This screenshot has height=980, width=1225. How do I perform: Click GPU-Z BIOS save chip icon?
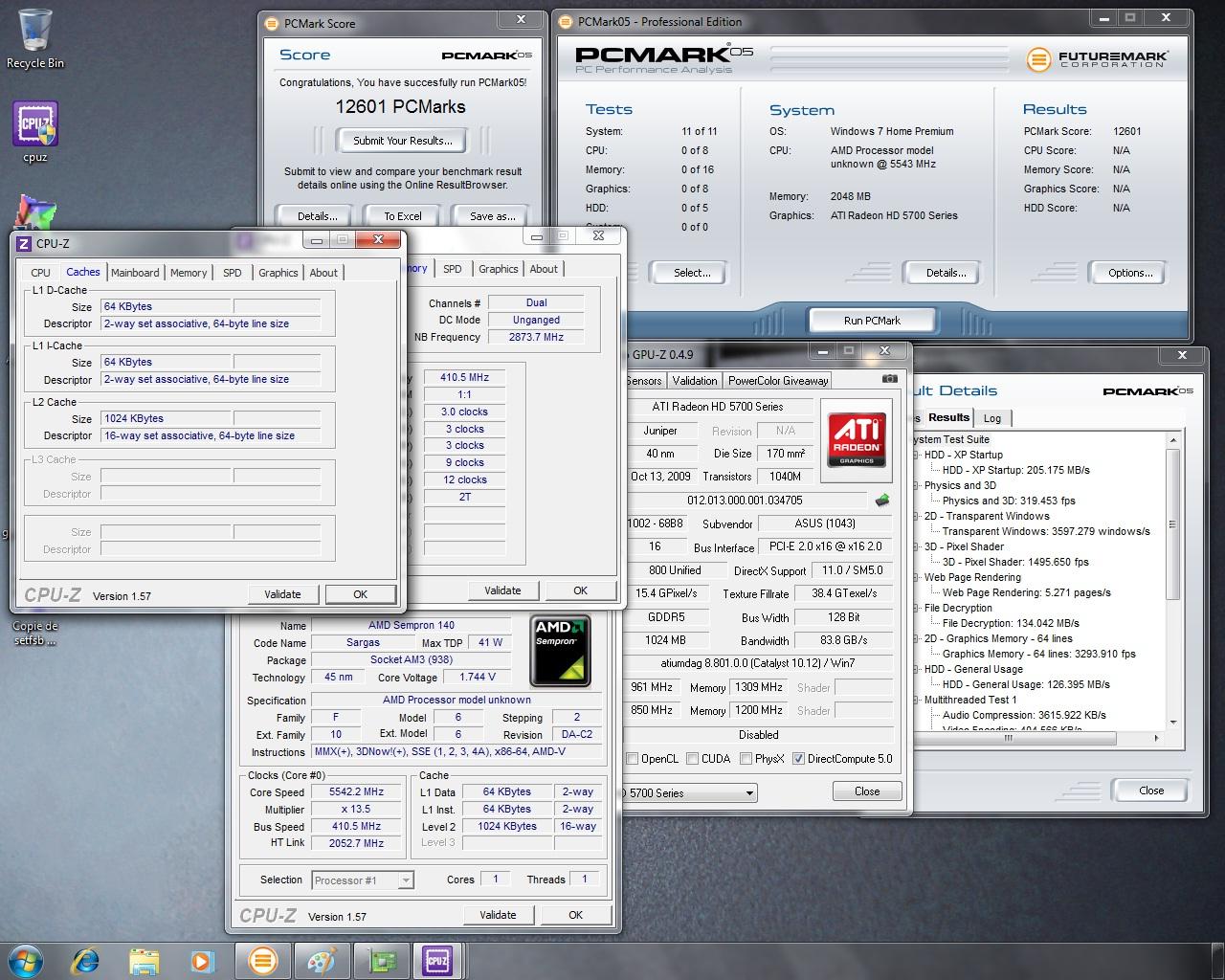click(x=882, y=500)
